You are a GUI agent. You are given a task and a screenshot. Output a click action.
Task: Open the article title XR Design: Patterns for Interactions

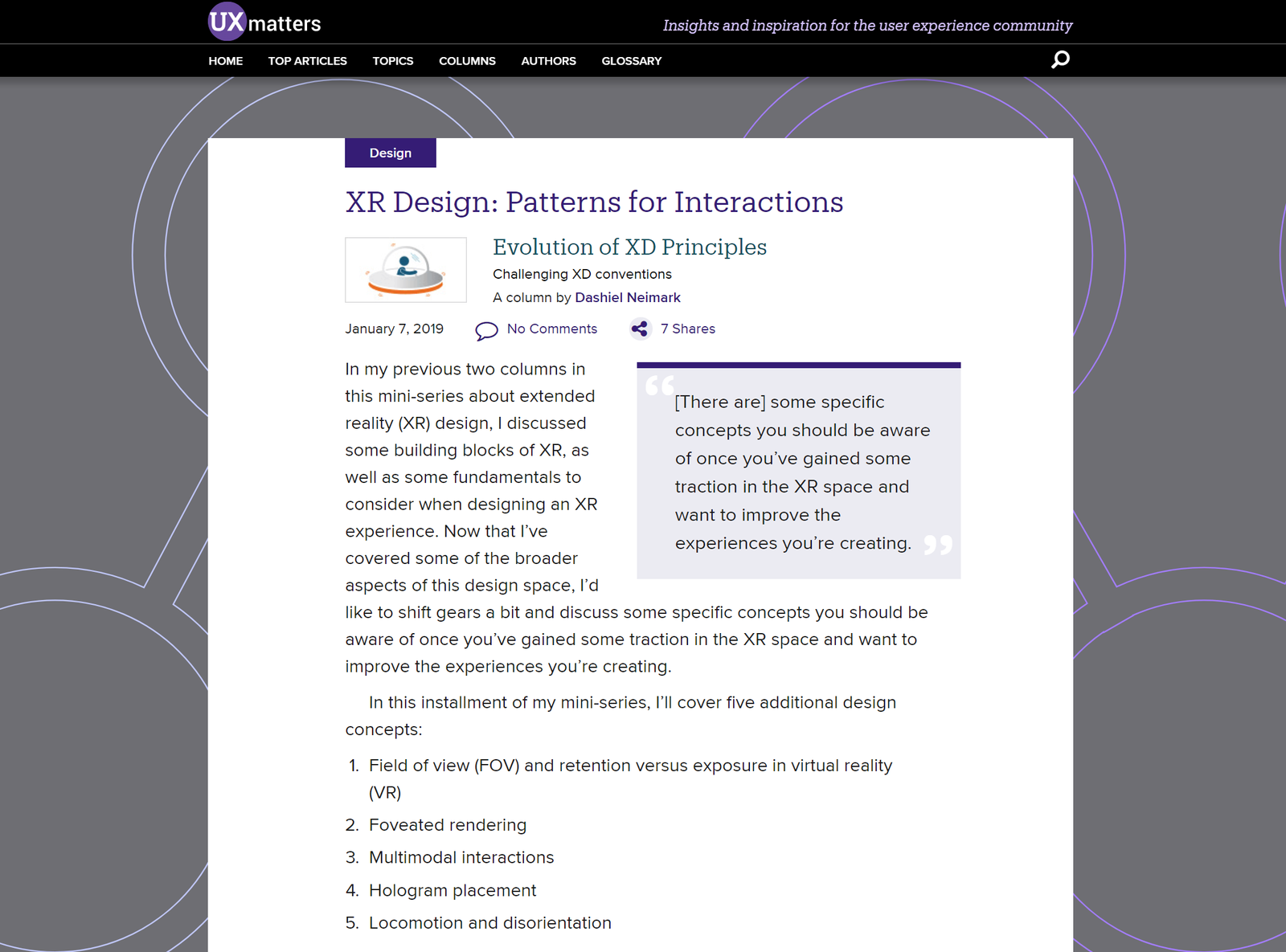tap(594, 202)
